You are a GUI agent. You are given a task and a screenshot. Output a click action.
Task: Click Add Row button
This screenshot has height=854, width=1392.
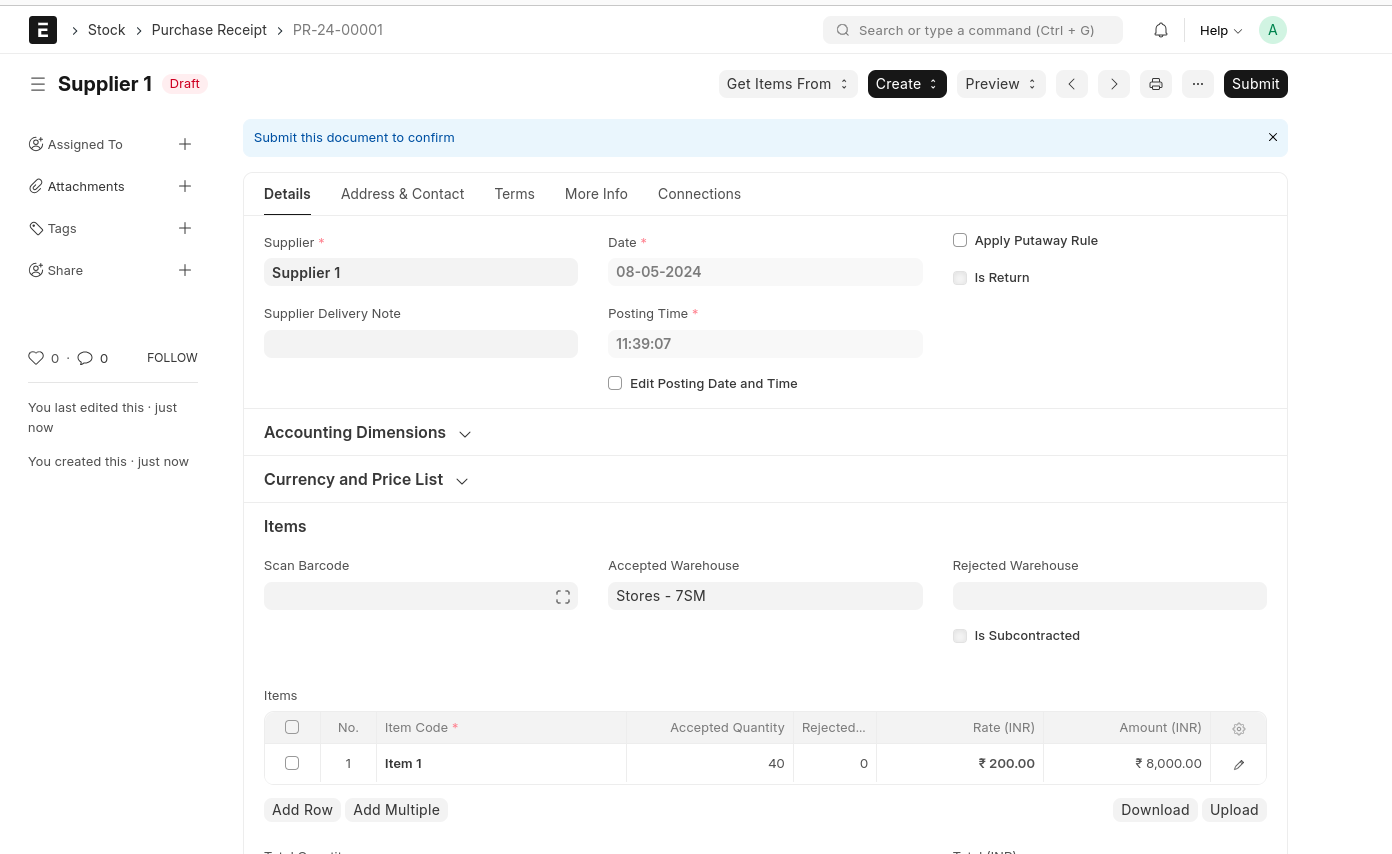tap(302, 810)
